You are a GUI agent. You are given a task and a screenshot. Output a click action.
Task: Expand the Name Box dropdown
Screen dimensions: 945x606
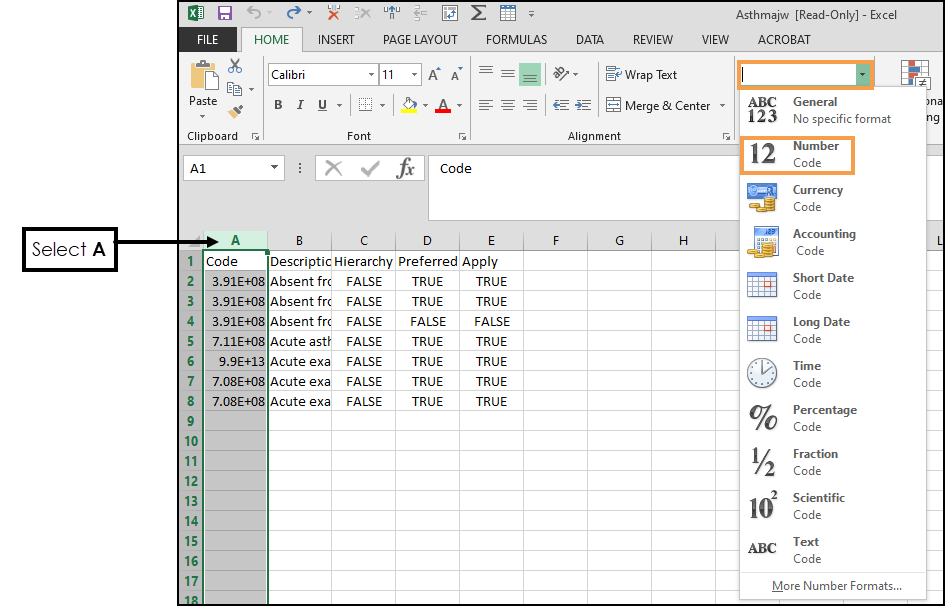coord(274,169)
